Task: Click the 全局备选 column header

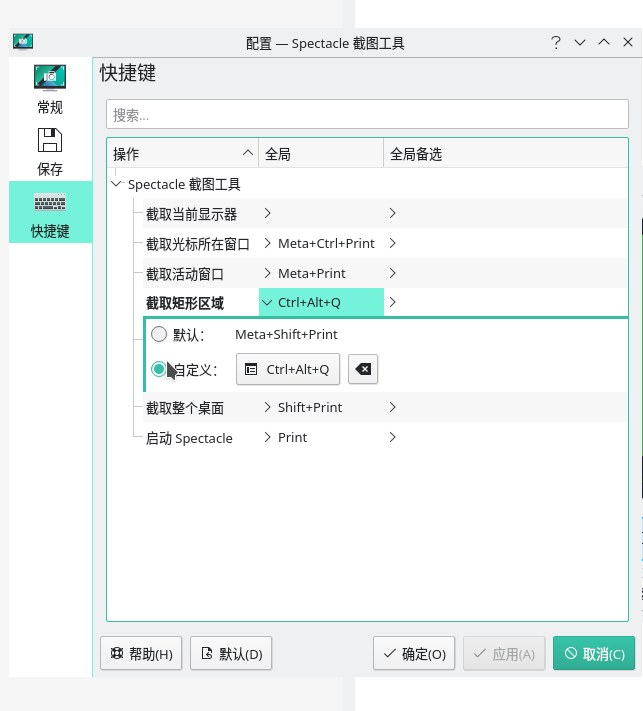Action: (x=506, y=153)
